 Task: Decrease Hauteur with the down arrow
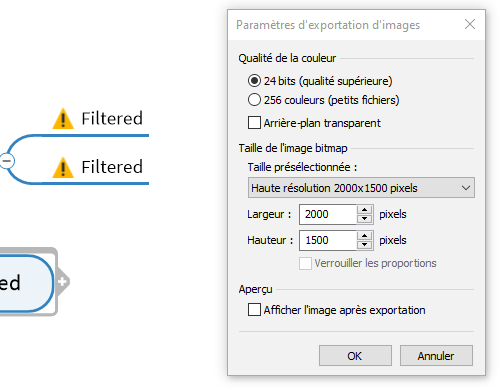point(364,245)
